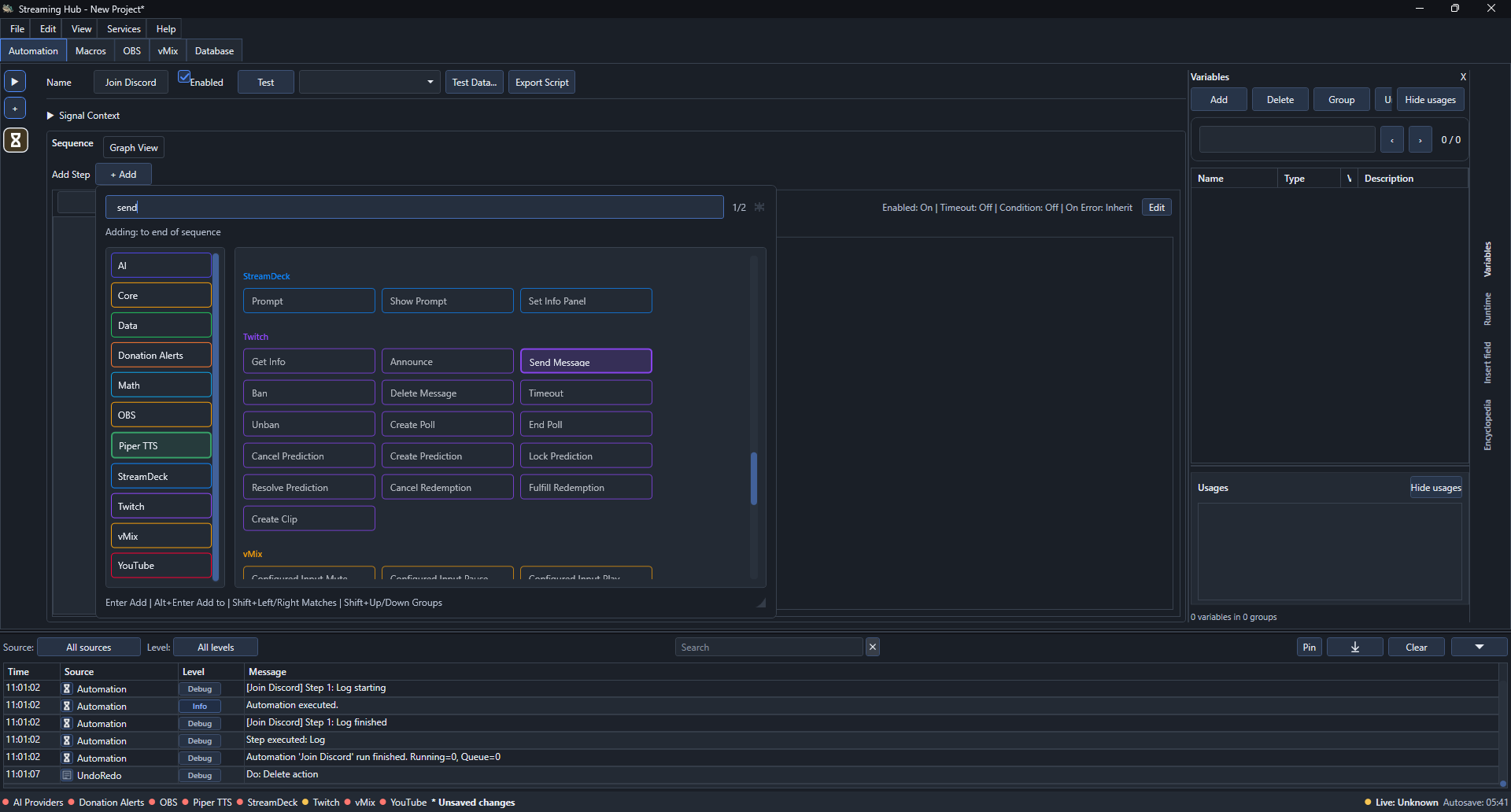Open the Runtime side tab
Screen dimensions: 1511x812
click(1487, 309)
